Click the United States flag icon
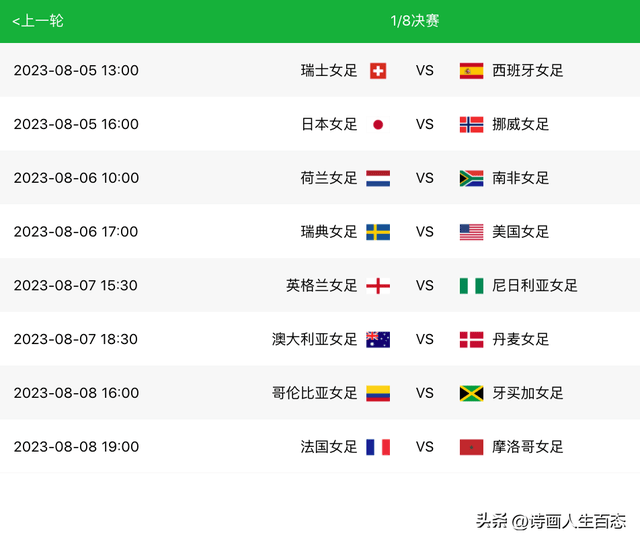This screenshot has width=640, height=543. pyautogui.click(x=471, y=232)
